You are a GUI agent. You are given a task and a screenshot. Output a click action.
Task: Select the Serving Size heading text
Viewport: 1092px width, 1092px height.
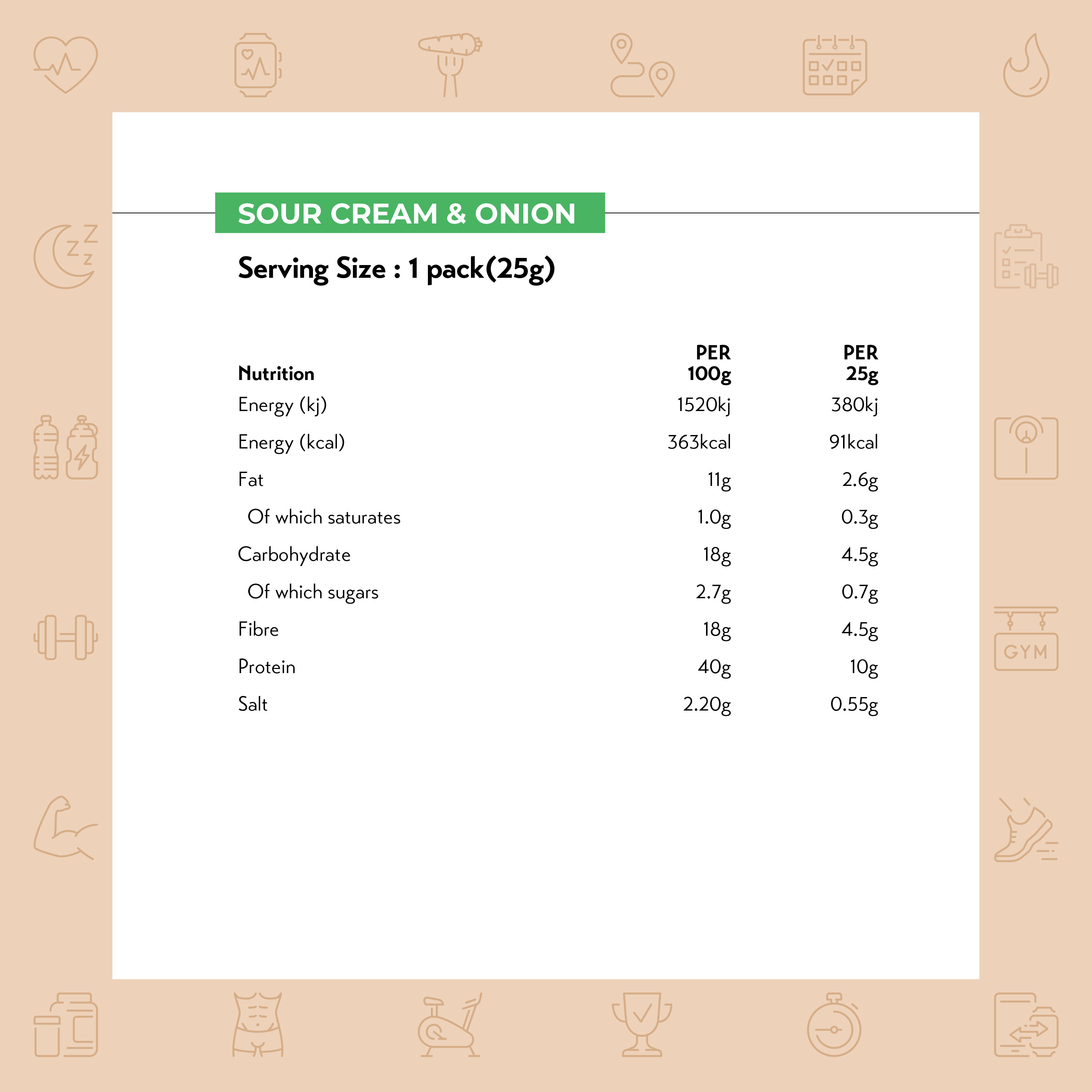pyautogui.click(x=396, y=268)
